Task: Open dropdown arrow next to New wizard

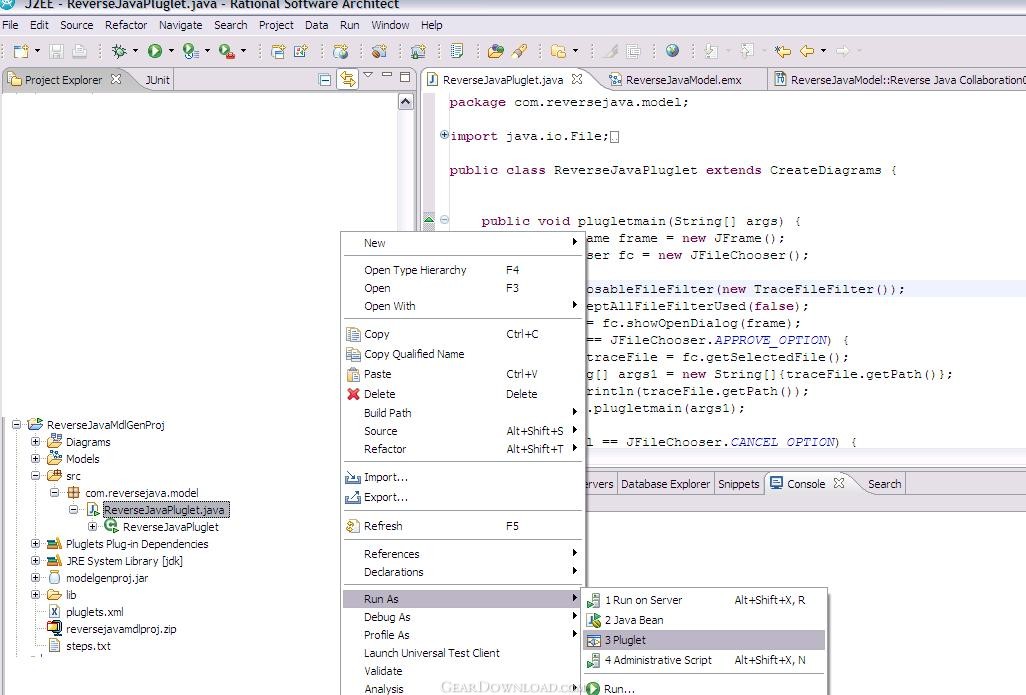Action: (37, 51)
